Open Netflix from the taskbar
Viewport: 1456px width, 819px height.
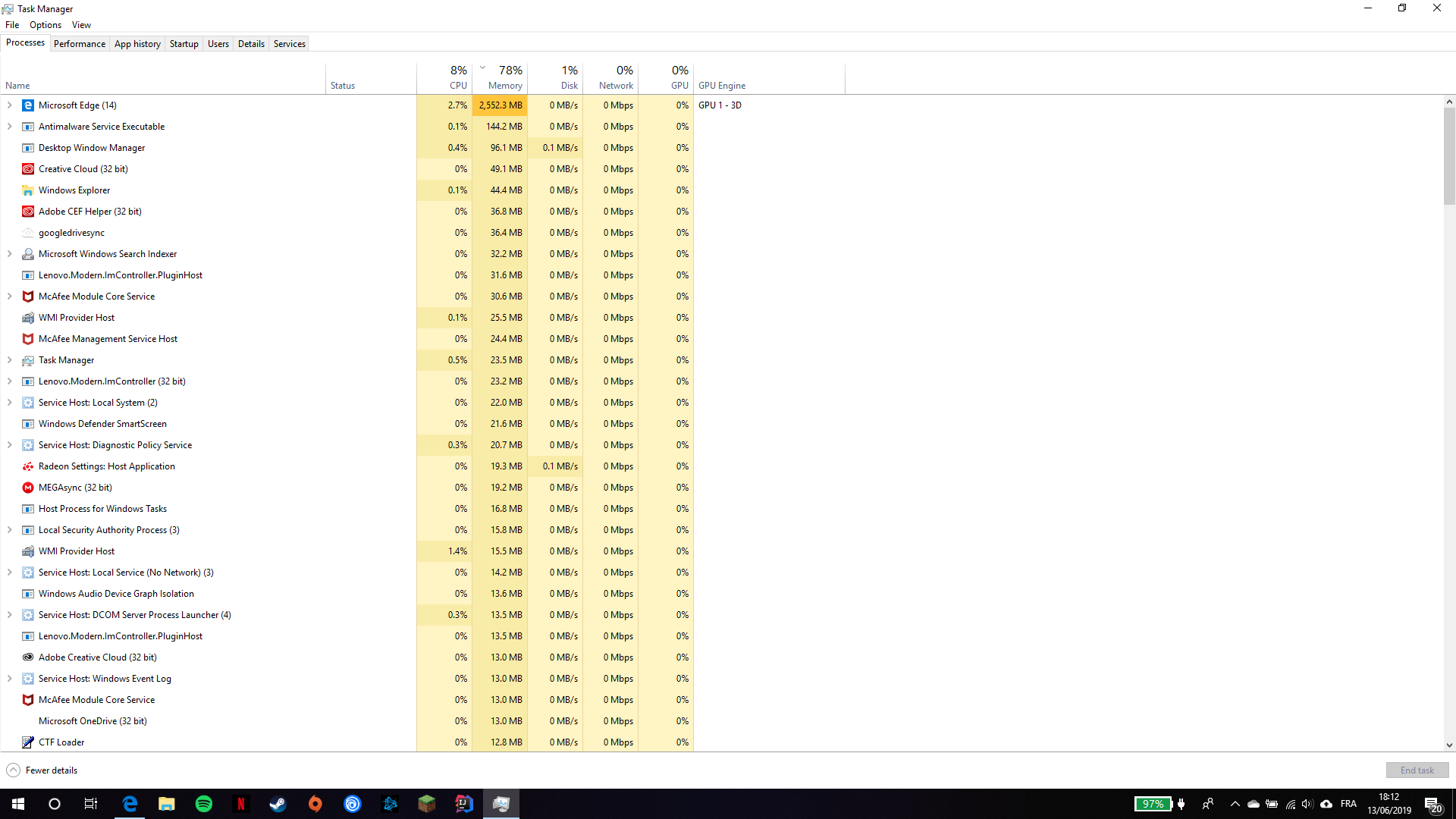(x=241, y=804)
